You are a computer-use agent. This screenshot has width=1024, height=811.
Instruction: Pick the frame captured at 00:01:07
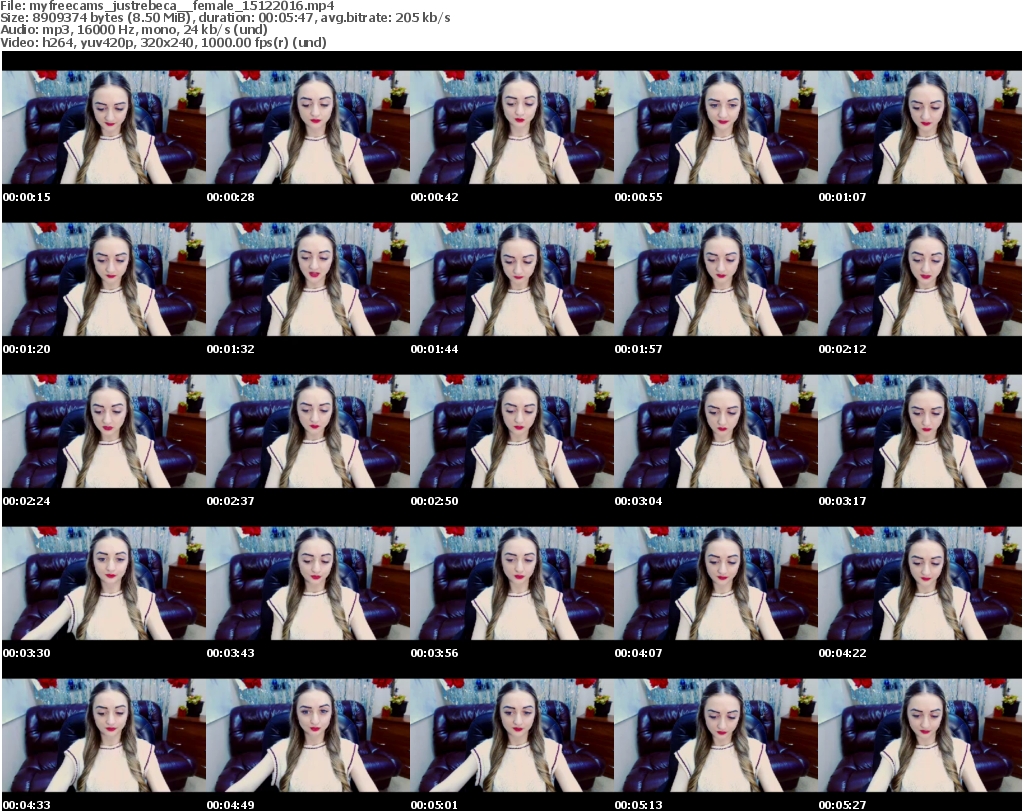920,127
